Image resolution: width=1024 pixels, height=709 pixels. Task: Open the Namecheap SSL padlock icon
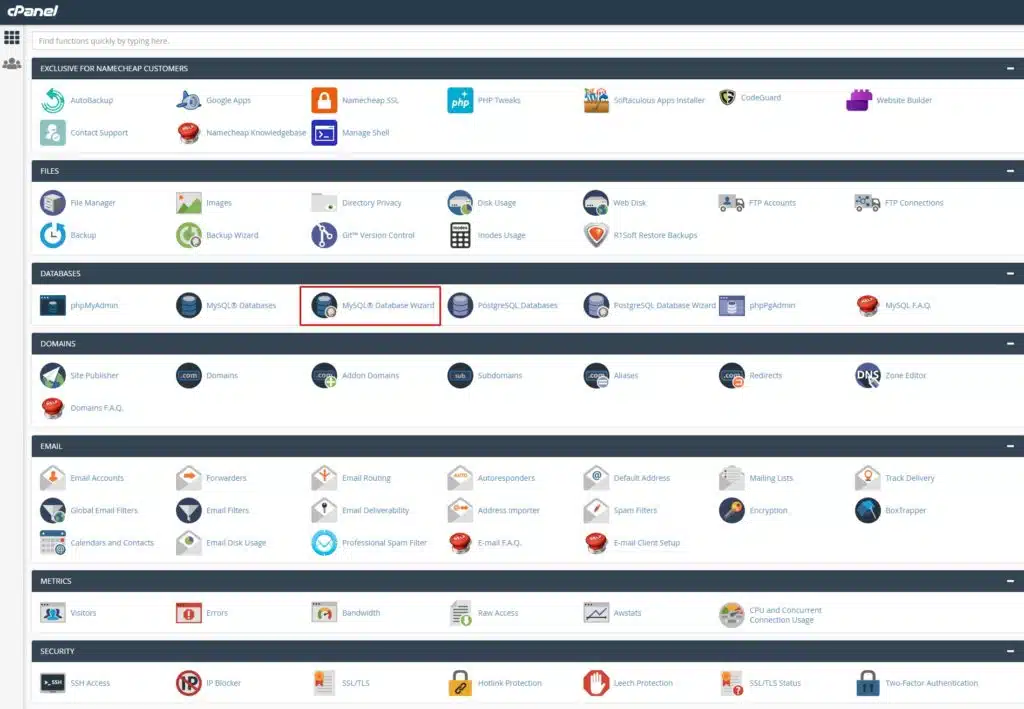coord(324,101)
